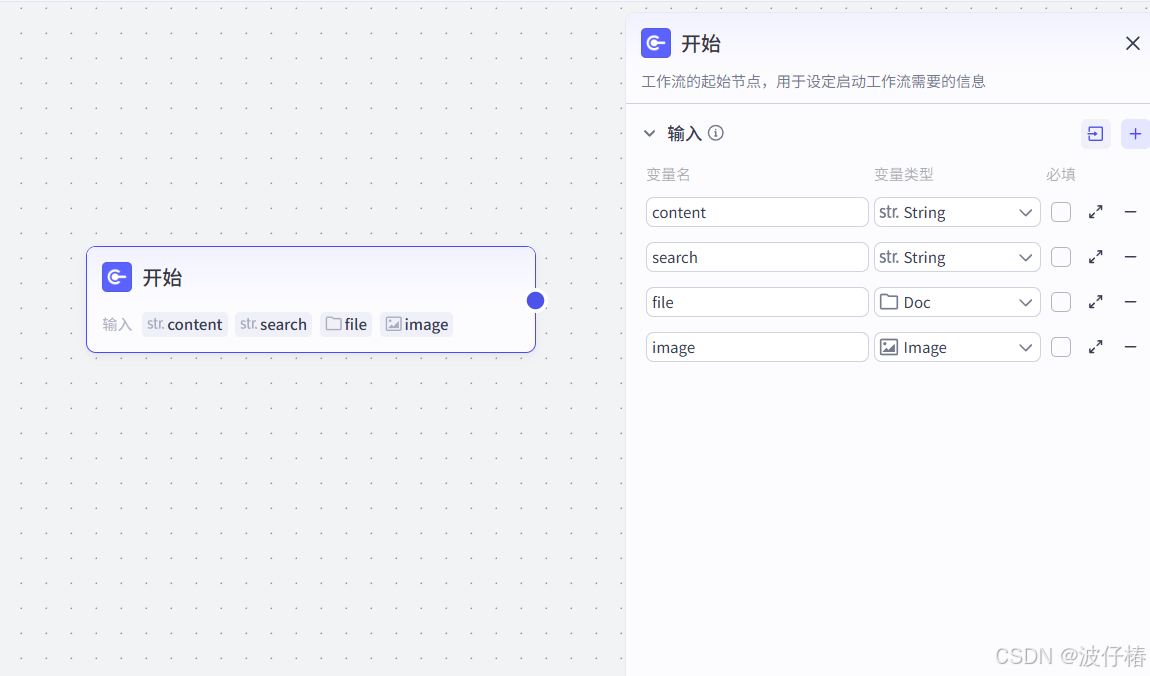Viewport: 1150px width, 676px height.
Task: Click the 开始 icon in the panel header
Action: point(655,43)
